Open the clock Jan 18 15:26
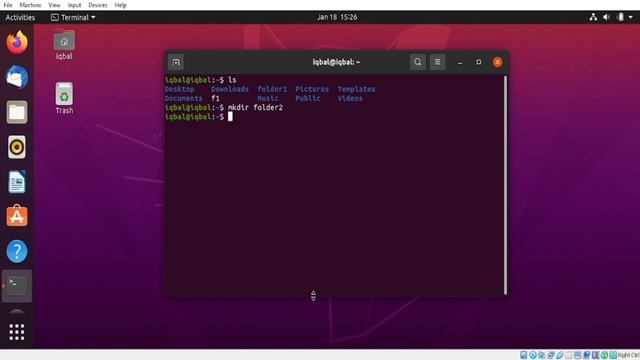Screen dimensions: 640x360 coord(337,17)
